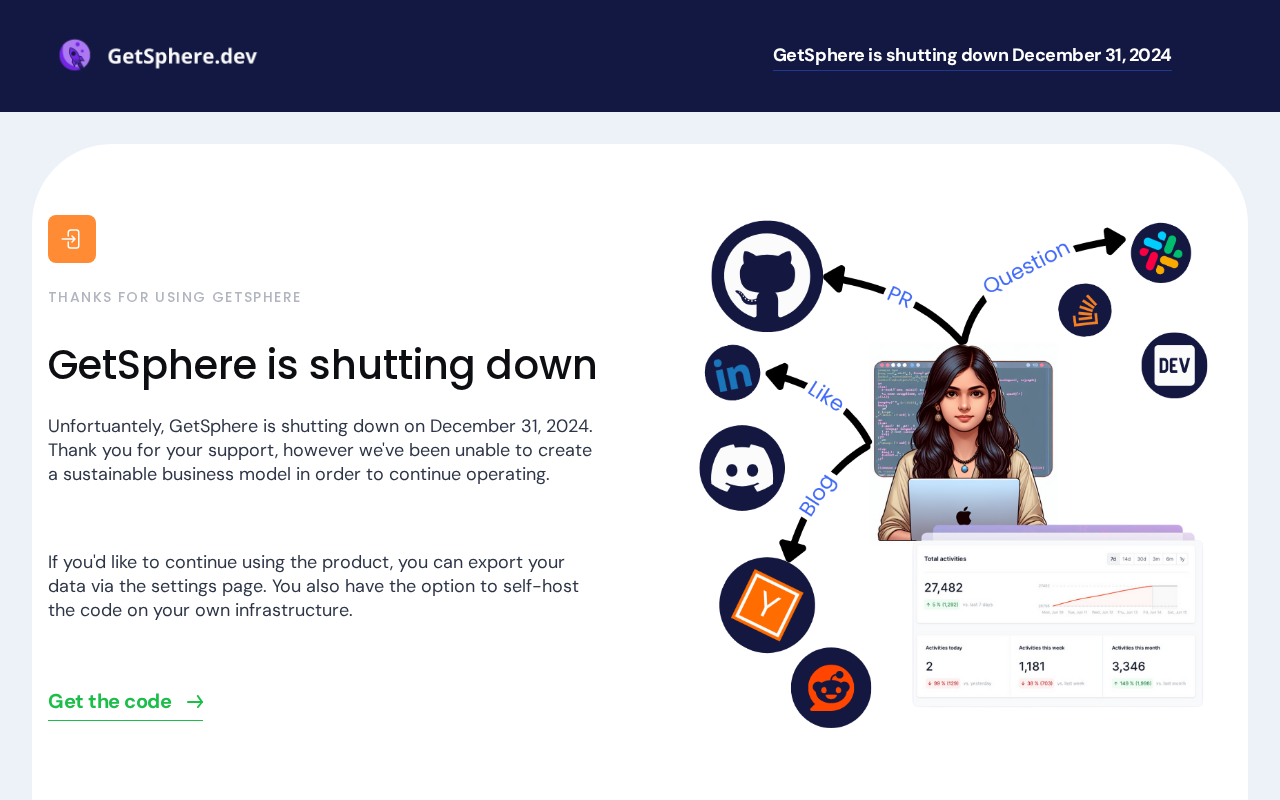Click the green 5% increase badge
This screenshot has width=1280, height=800.
pyautogui.click(x=942, y=604)
